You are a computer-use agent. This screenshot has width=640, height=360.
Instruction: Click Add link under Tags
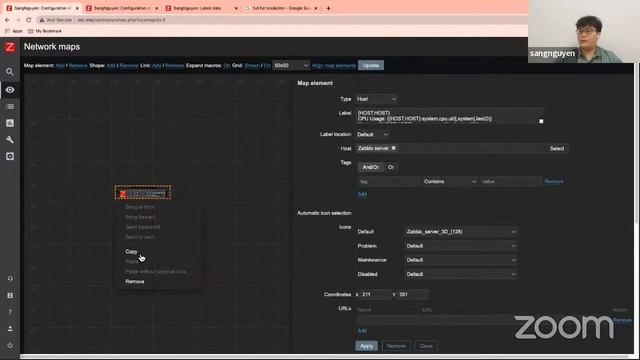(362, 194)
